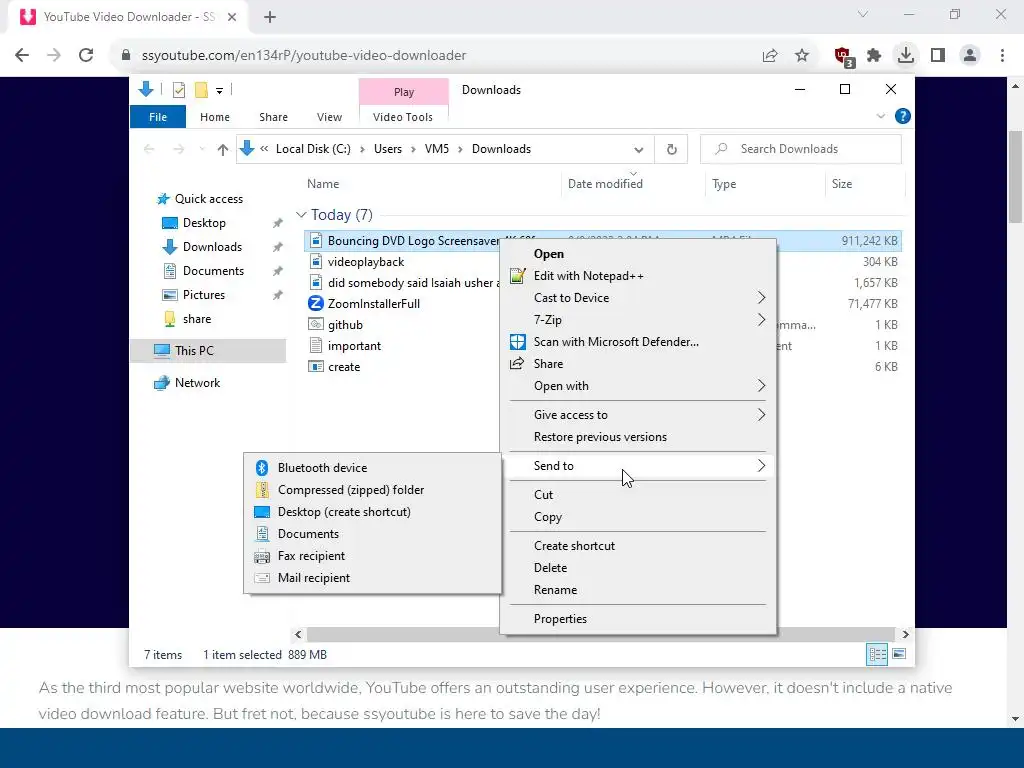Viewport: 1024px width, 768px height.
Task: Open the Share ribbon tab
Action: (x=273, y=117)
